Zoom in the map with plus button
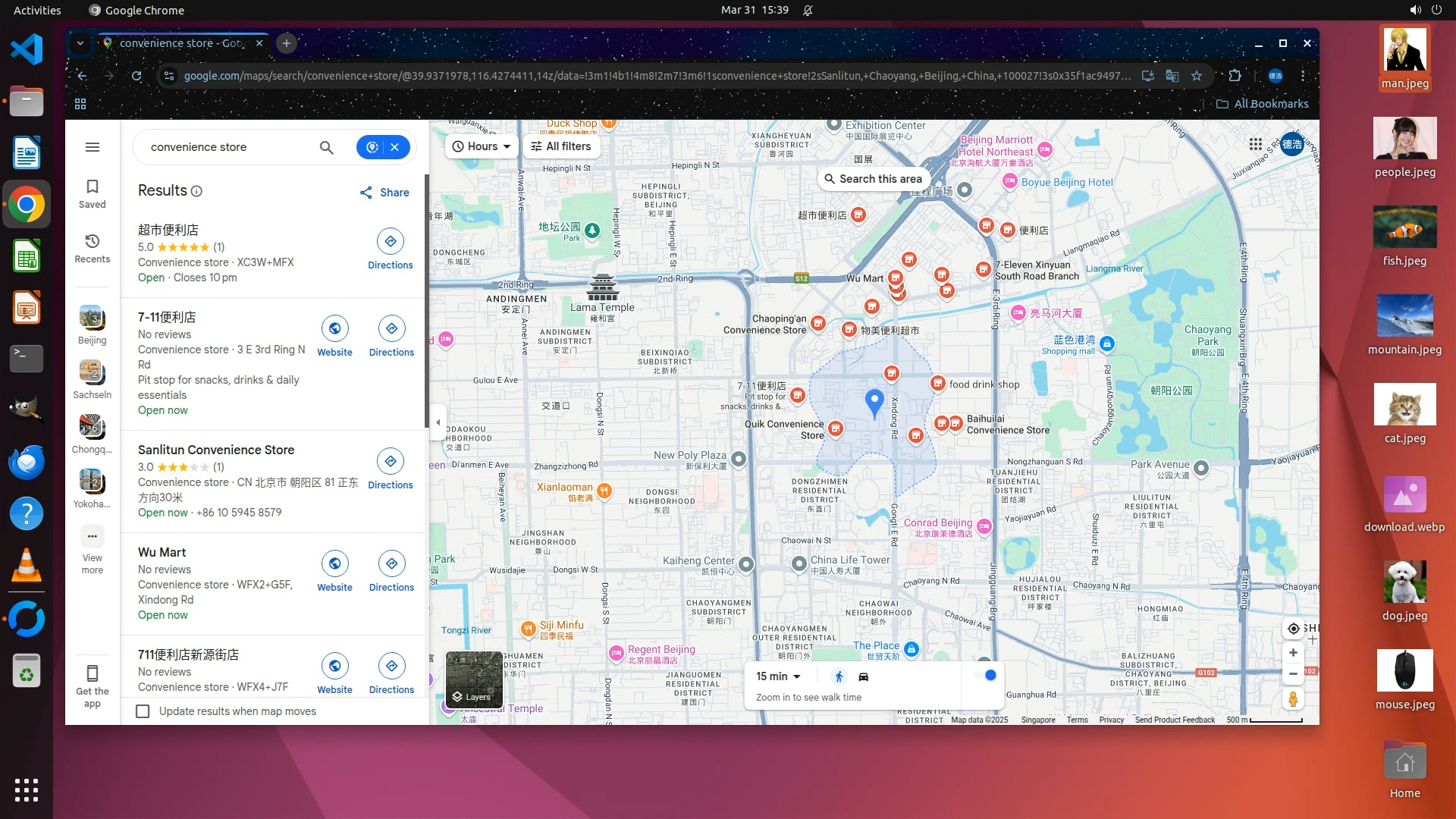 (x=1294, y=652)
